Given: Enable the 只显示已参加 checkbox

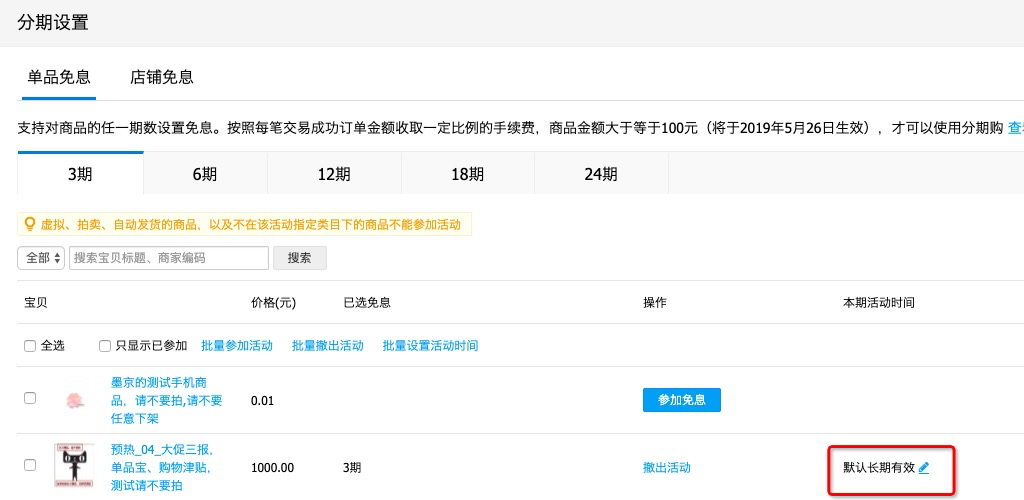Looking at the screenshot, I should pyautogui.click(x=105, y=346).
